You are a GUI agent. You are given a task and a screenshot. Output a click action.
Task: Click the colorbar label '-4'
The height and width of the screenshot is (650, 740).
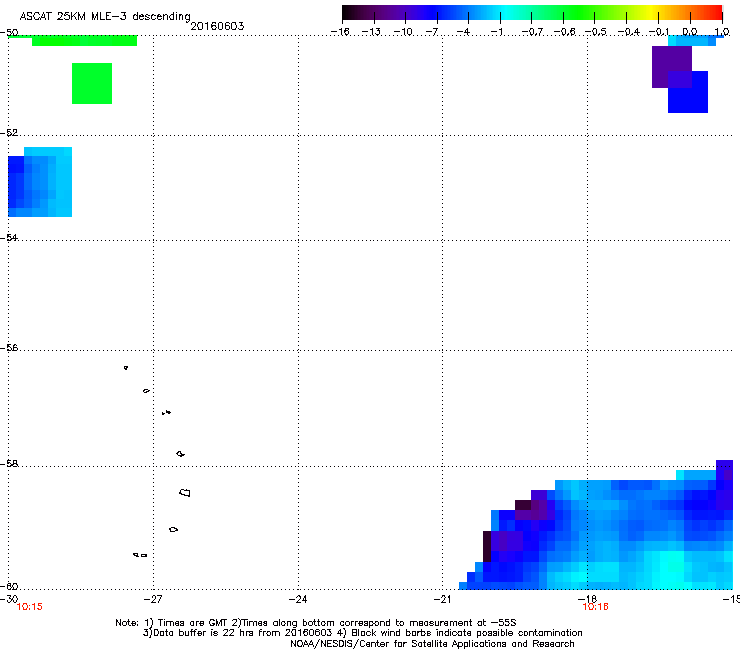(x=463, y=32)
